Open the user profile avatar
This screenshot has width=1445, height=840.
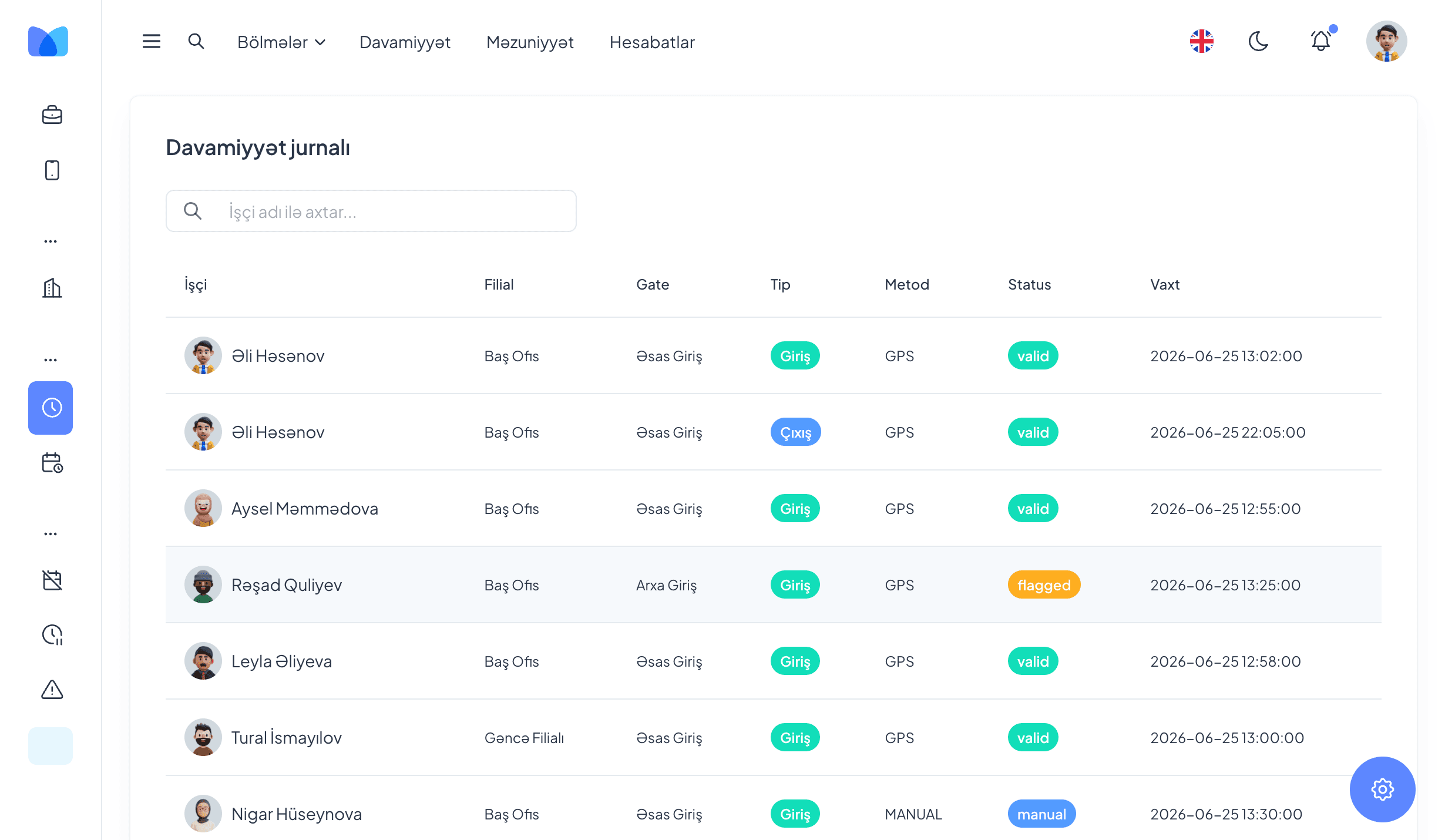(x=1387, y=41)
